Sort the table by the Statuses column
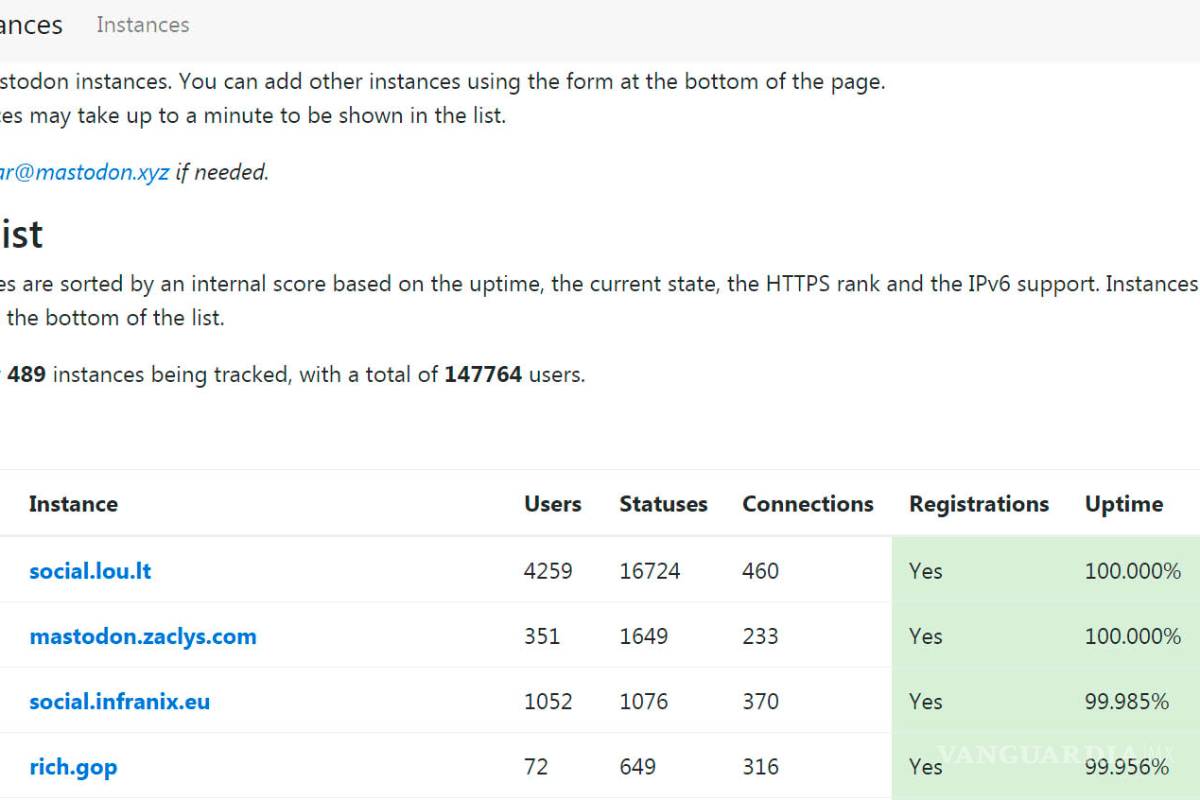 (x=663, y=504)
